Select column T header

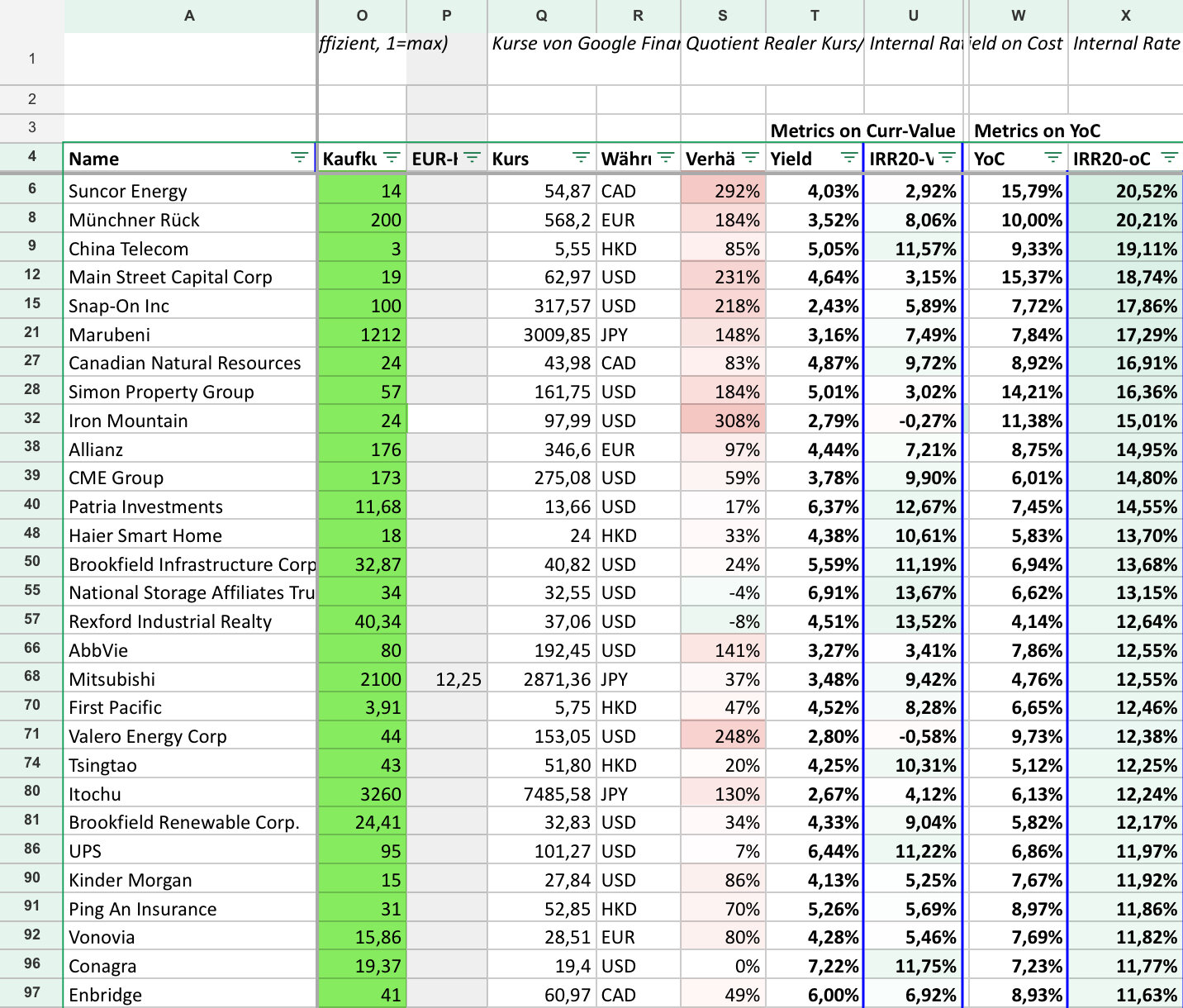click(x=815, y=16)
